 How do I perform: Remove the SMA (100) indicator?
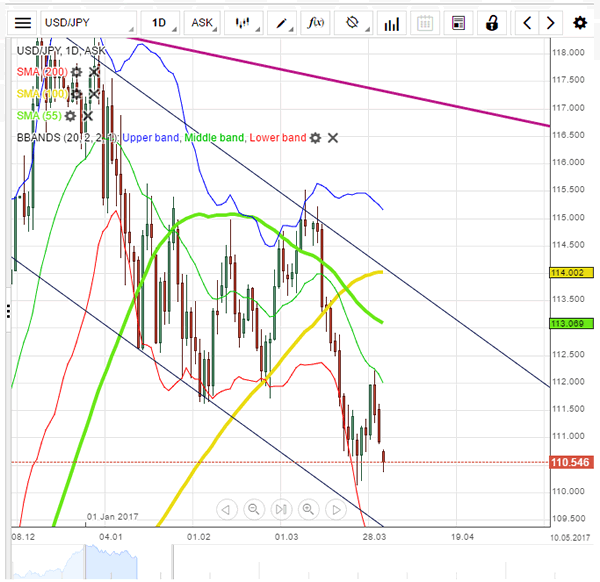tap(94, 94)
